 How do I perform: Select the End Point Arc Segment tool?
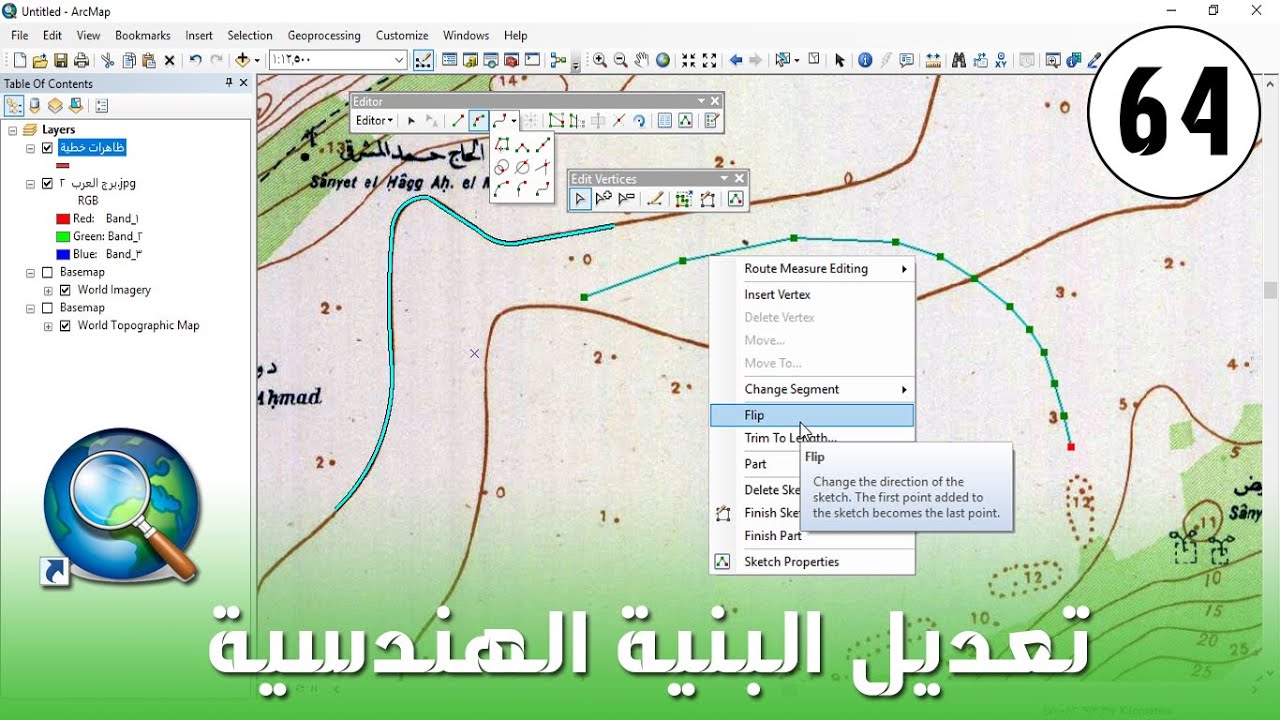(x=479, y=120)
